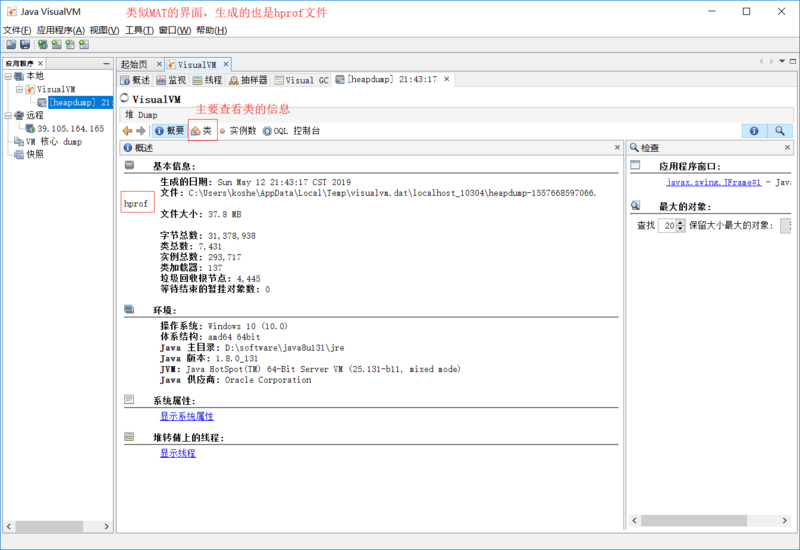This screenshot has height=550, width=800.
Task: Open the document list dropdown arrow
Action: 782,61
